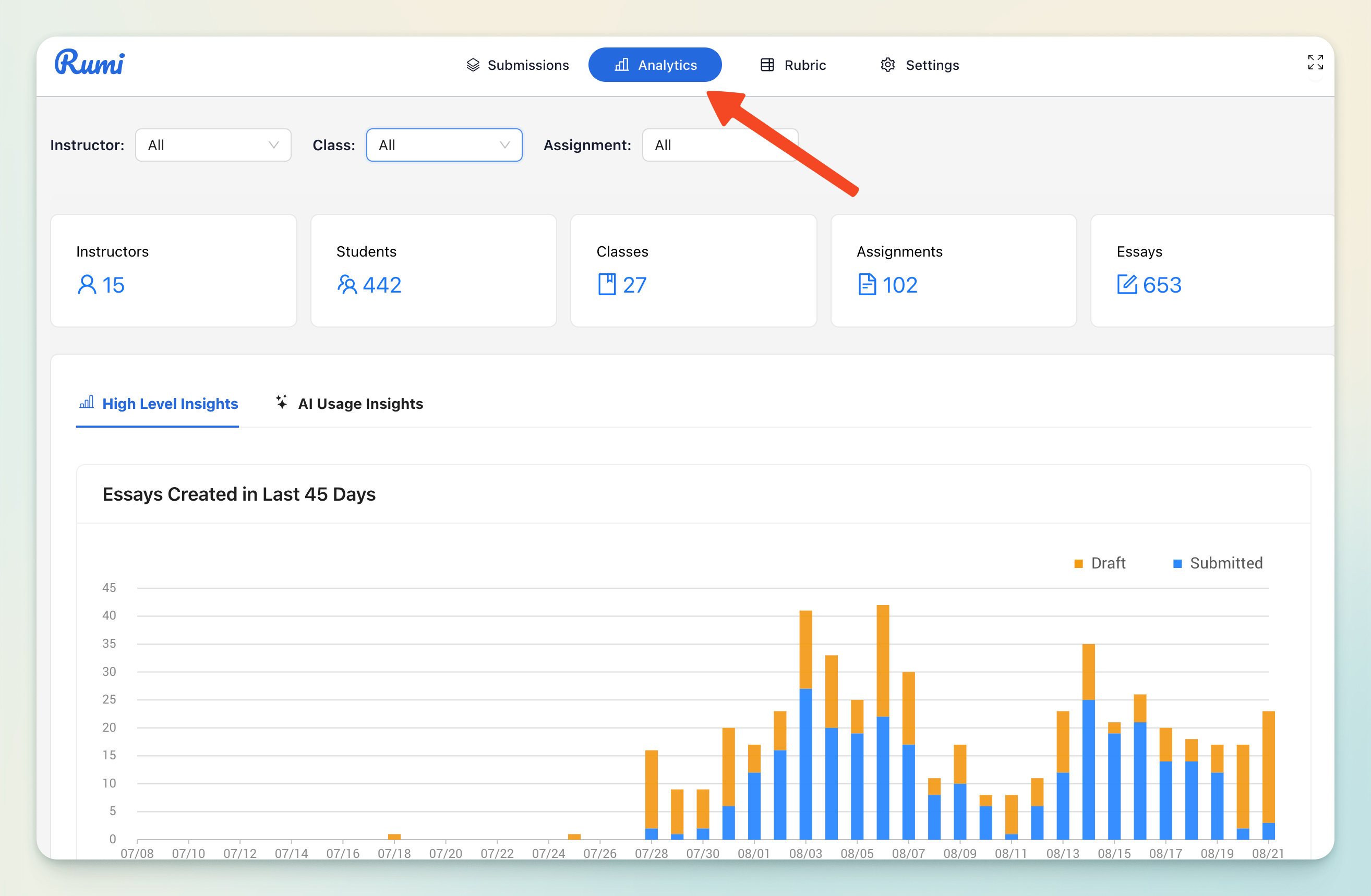Open the Instructor dropdown

click(213, 145)
